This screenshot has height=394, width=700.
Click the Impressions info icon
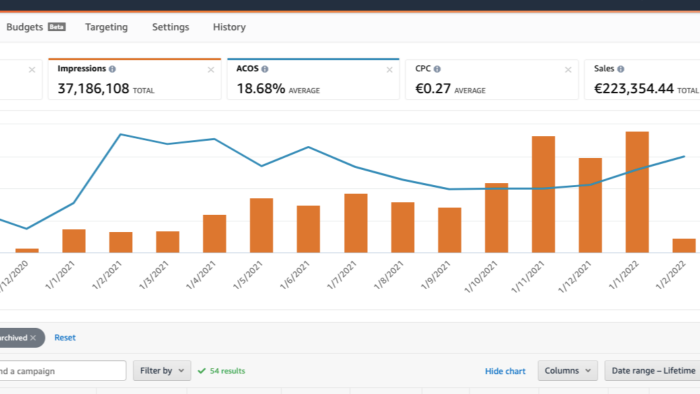coord(112,69)
